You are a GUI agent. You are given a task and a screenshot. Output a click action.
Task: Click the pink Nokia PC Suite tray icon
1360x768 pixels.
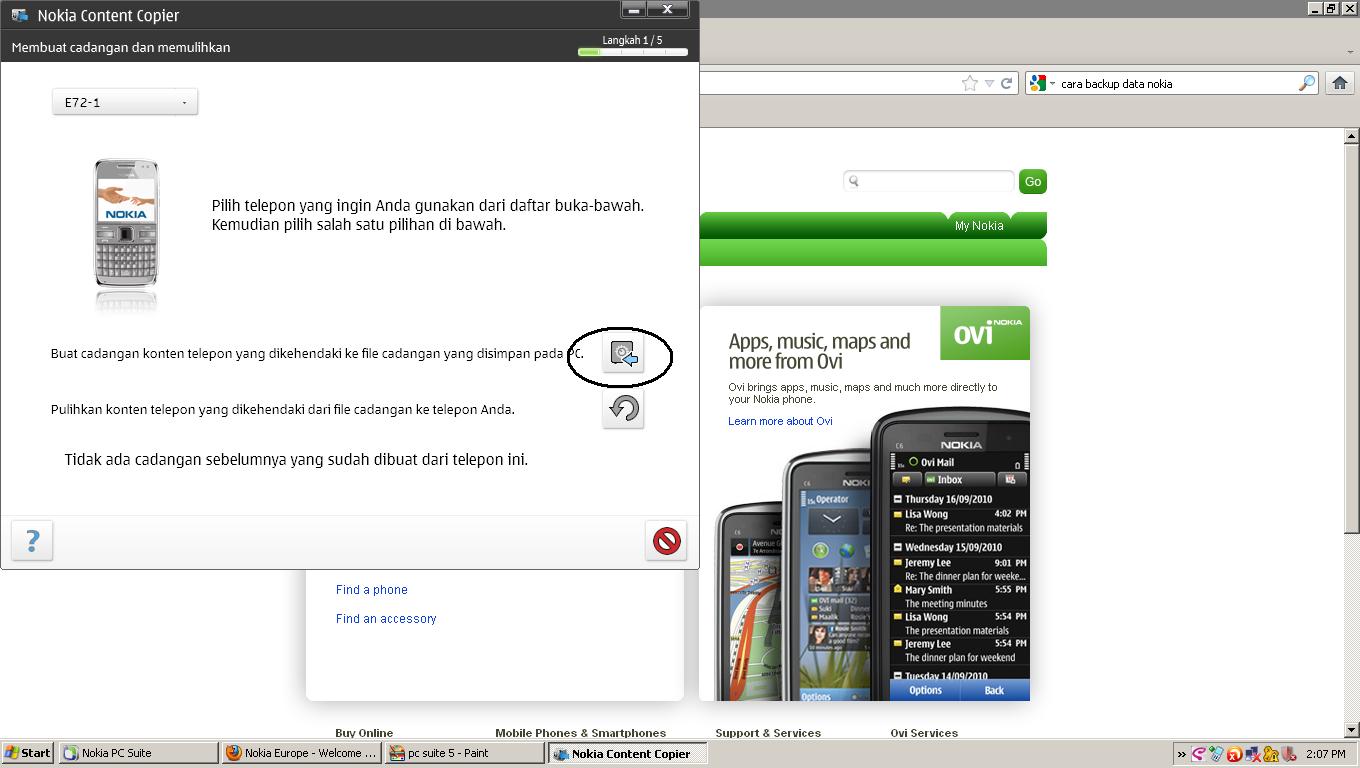pyautogui.click(x=1198, y=754)
